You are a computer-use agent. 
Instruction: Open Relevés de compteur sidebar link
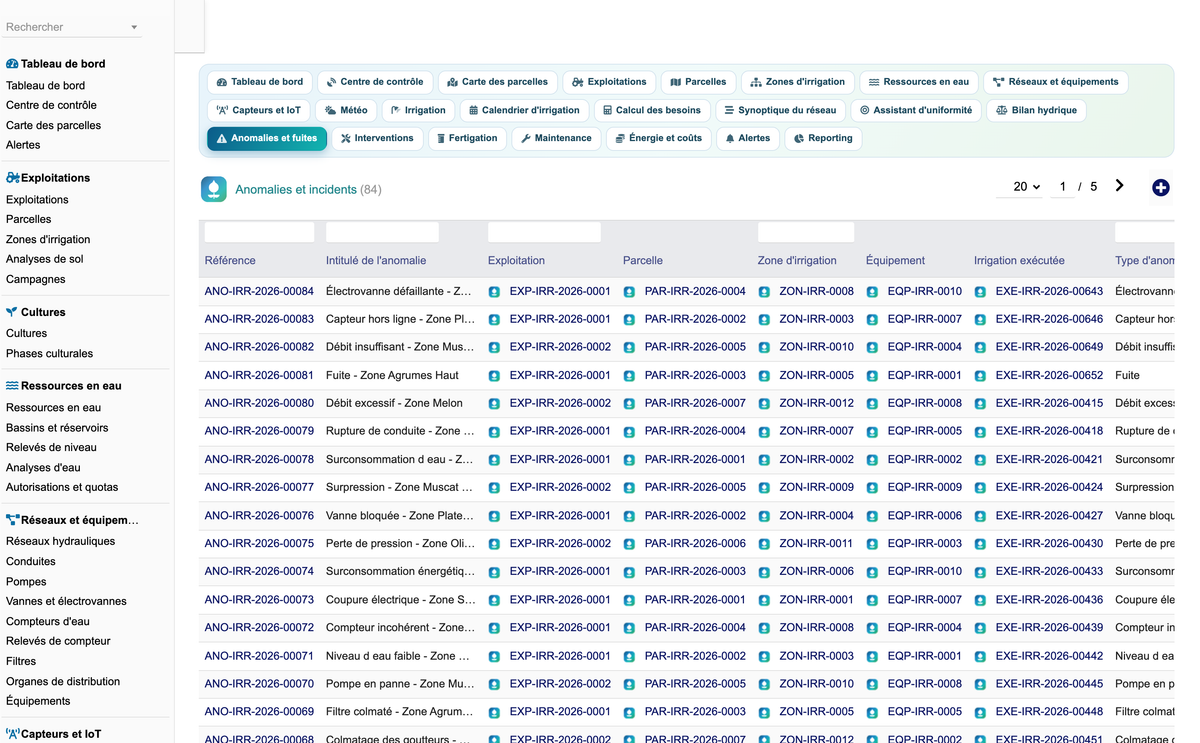point(58,641)
